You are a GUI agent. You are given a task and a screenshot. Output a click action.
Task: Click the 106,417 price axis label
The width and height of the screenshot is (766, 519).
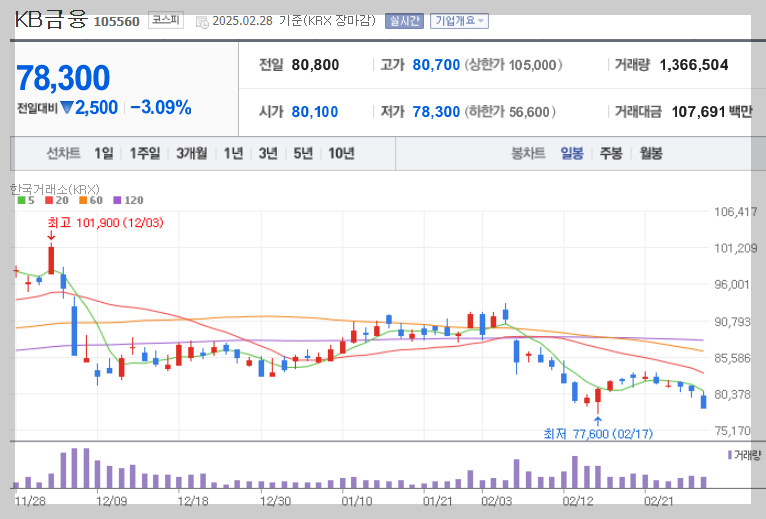coord(736,212)
